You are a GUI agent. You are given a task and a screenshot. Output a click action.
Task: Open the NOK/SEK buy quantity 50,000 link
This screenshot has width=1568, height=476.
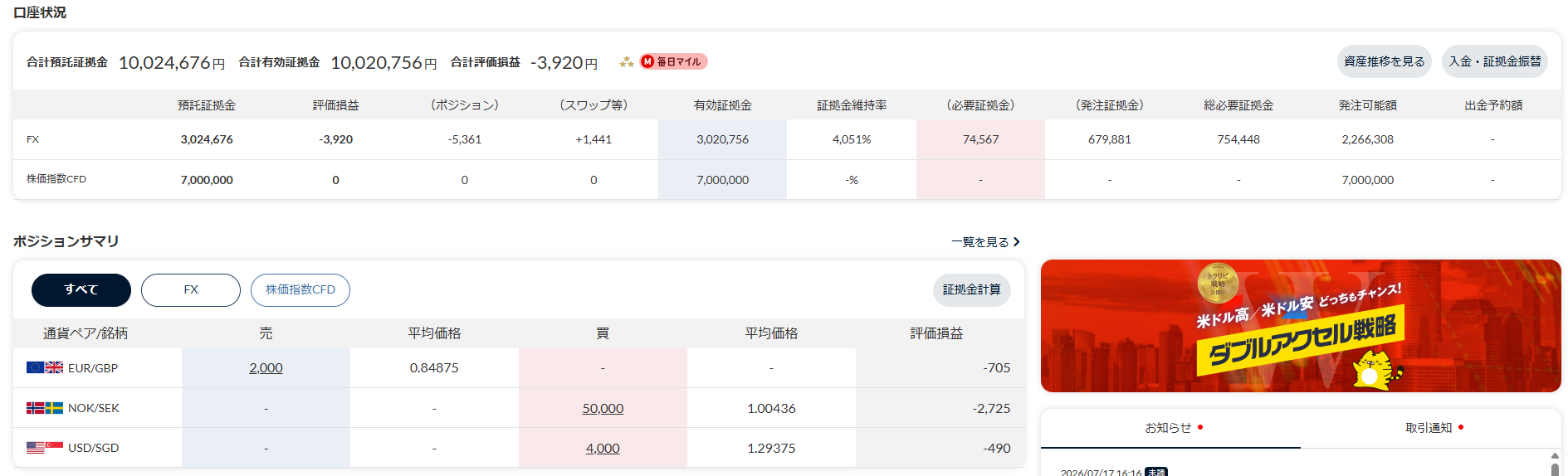(603, 409)
